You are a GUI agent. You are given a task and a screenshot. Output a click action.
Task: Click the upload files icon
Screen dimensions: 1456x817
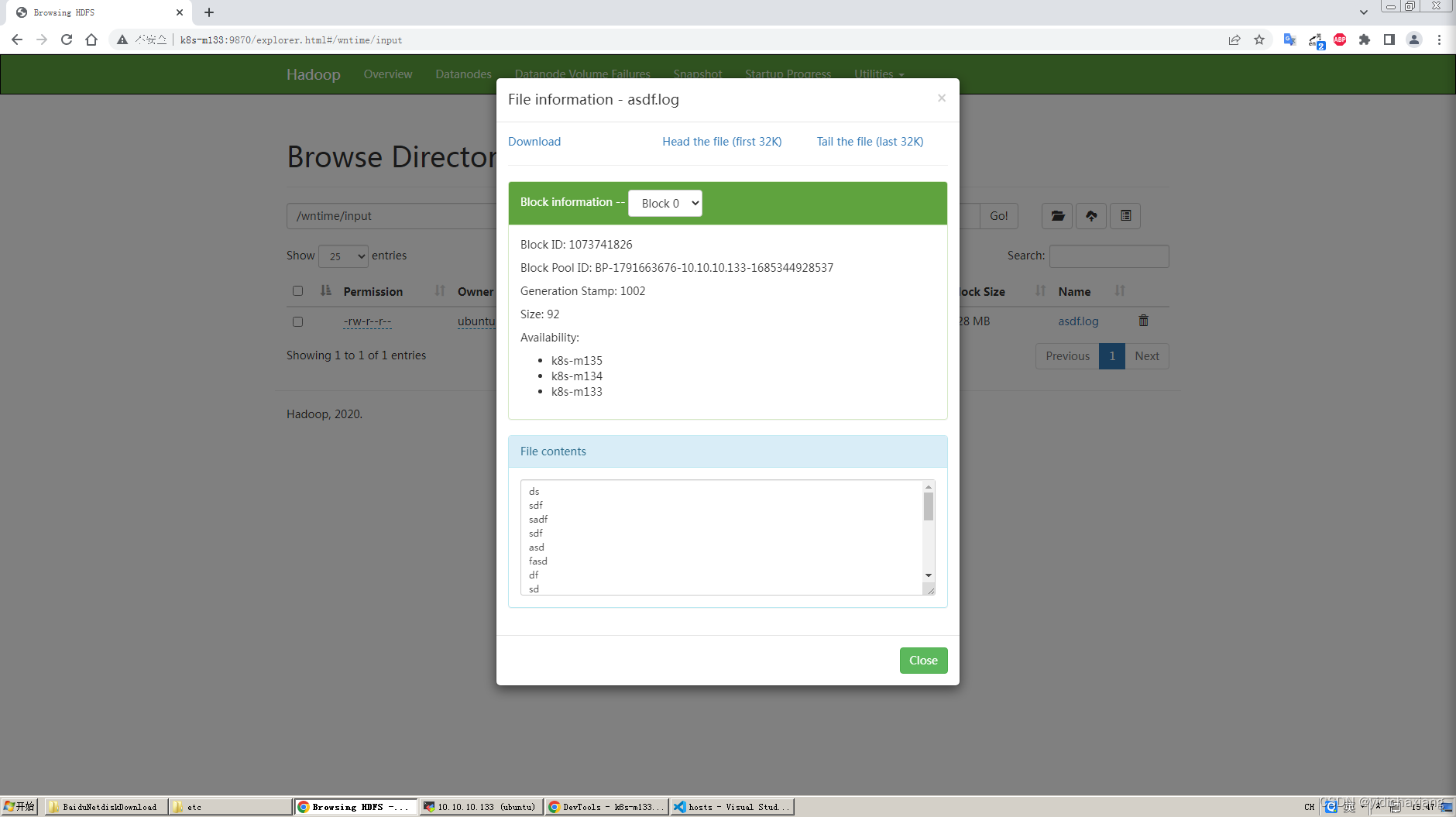coord(1091,216)
